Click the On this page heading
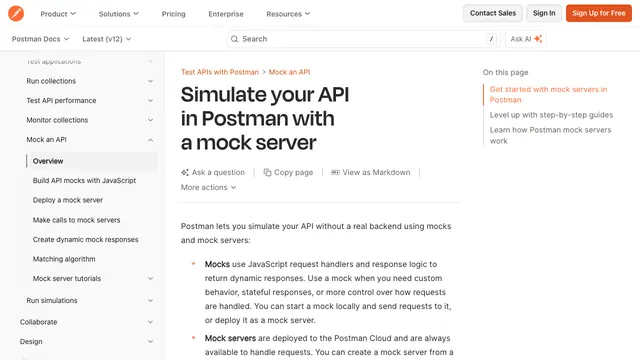 505,73
